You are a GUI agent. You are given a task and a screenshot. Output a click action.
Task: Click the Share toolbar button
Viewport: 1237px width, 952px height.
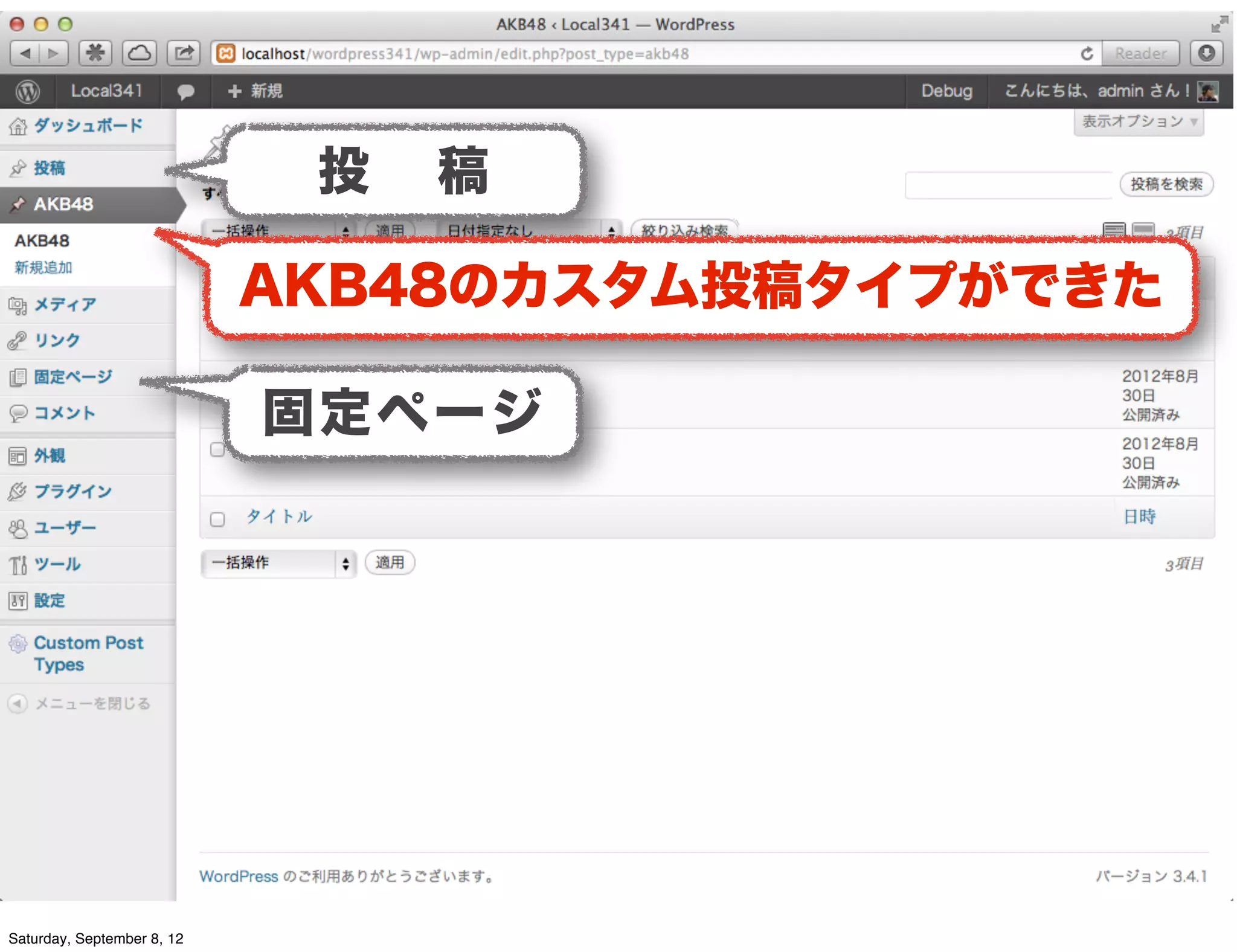pos(184,54)
